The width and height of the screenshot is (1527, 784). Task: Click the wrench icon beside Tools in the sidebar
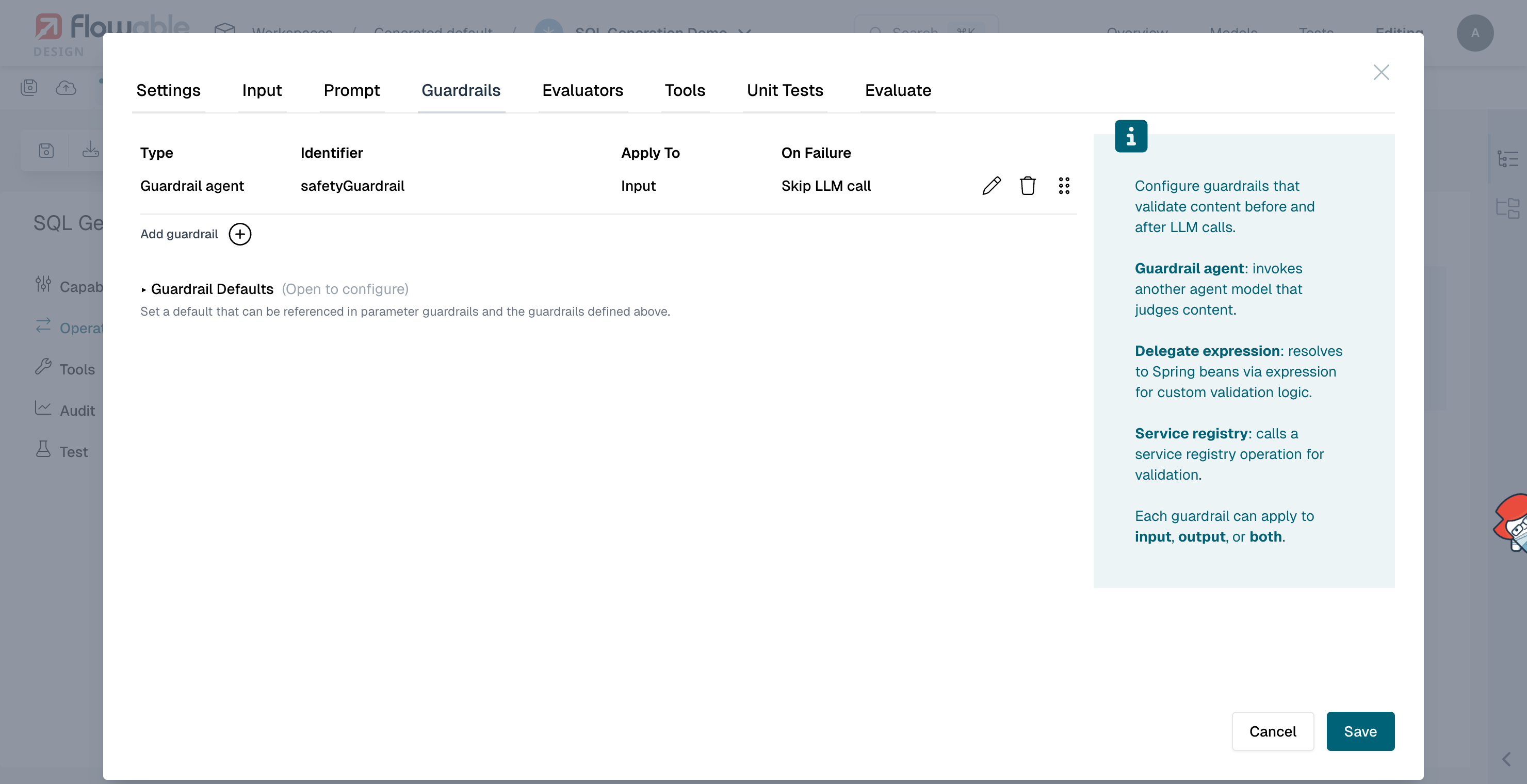coord(43,367)
